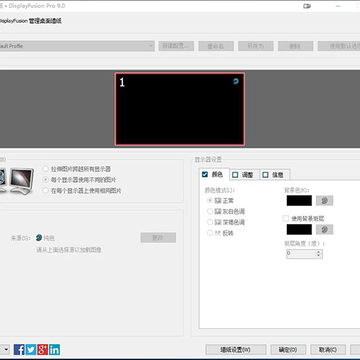Increase the 渐层角度 spinner value
This screenshot has width=360, height=360.
318,252
